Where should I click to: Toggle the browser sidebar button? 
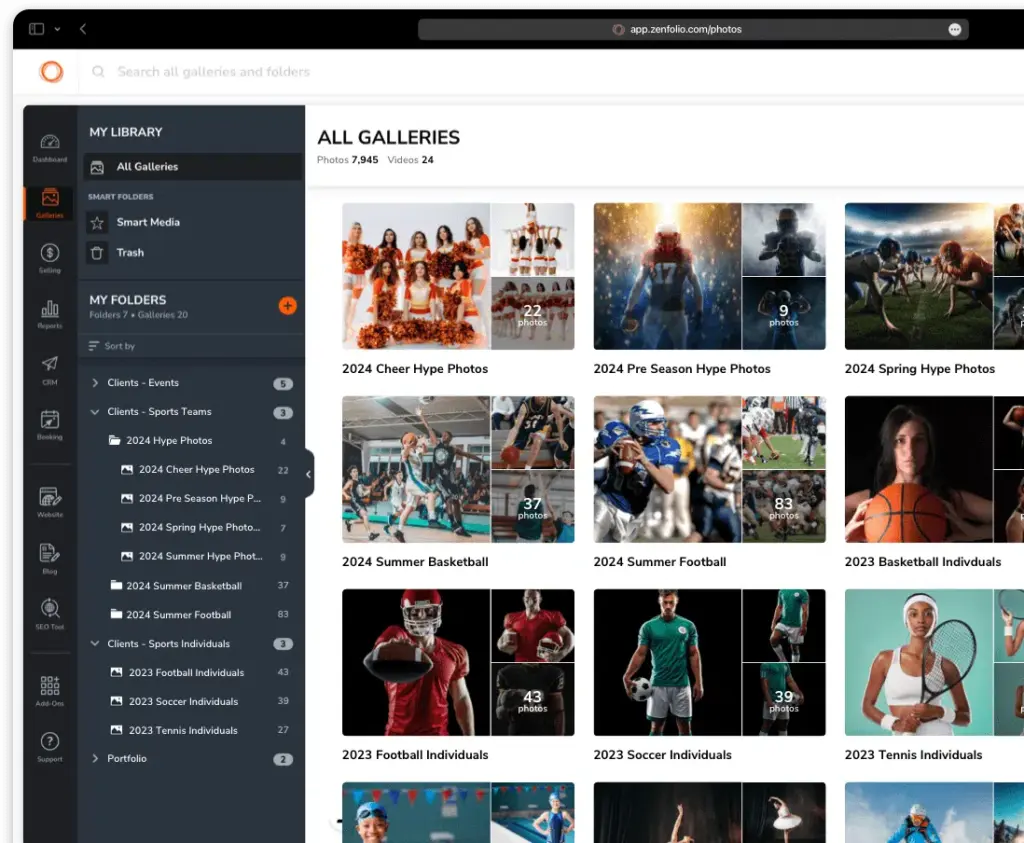37,29
